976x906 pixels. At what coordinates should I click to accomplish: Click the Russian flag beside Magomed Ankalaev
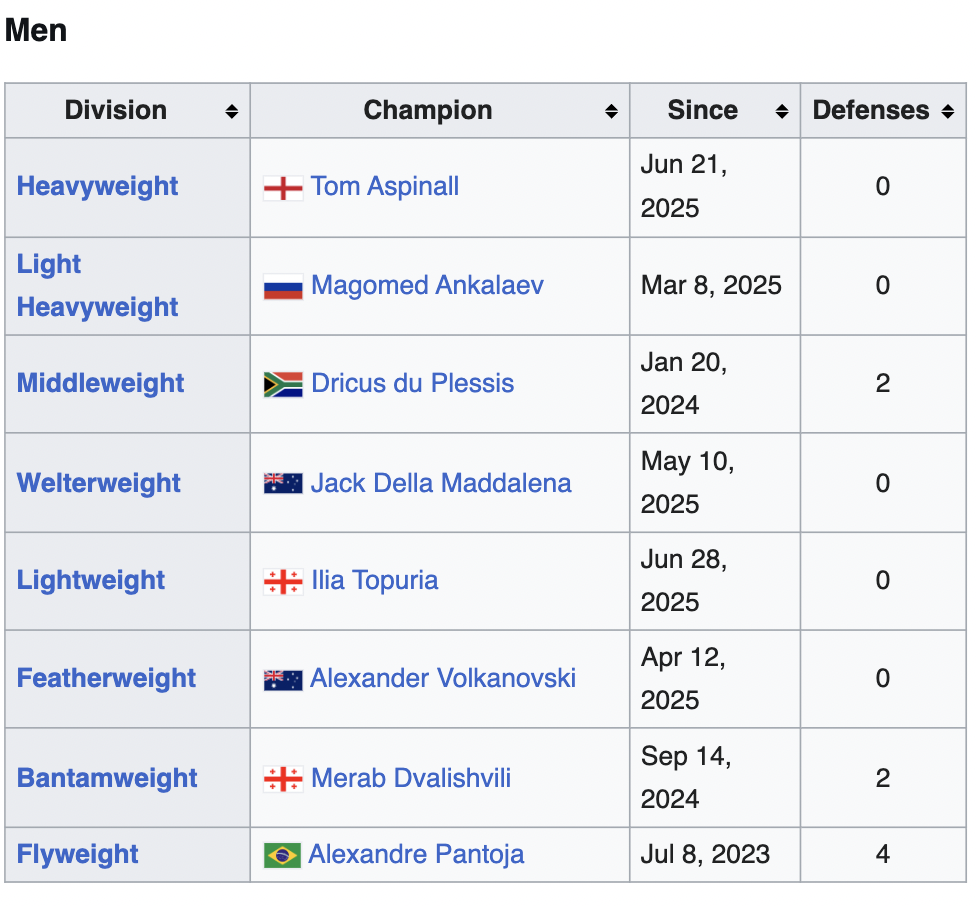click(283, 287)
